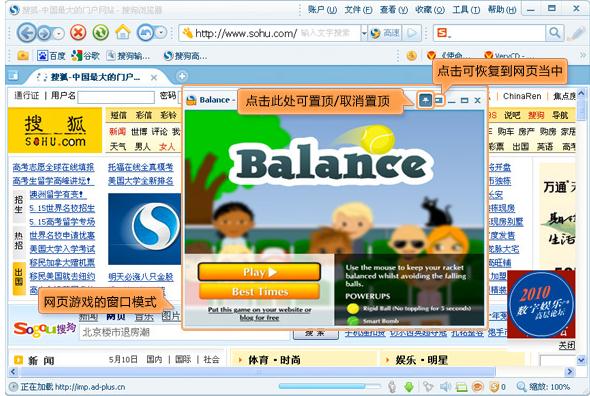Open the 搜狗高... bookmark
Image resolution: width=590 pixels, height=396 pixels.
coord(185,56)
